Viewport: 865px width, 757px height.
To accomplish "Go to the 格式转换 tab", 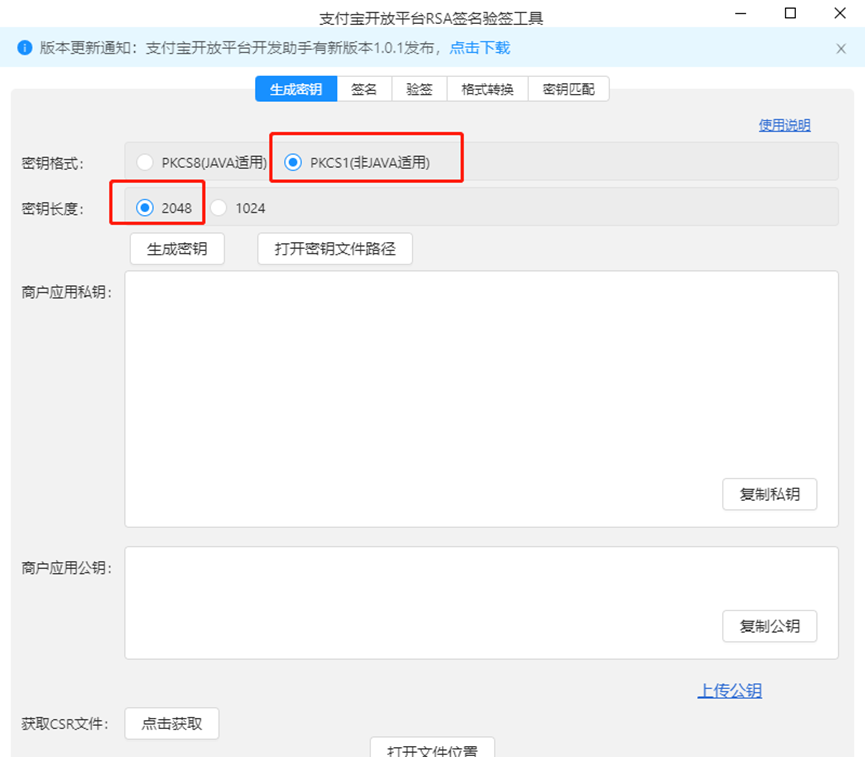I will (x=487, y=89).
